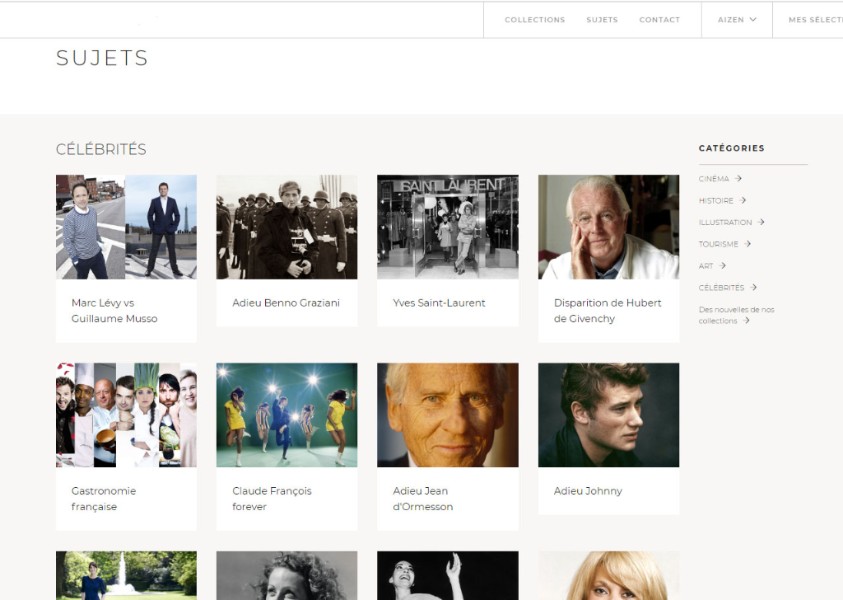Open the Hubert de Givenchy portrait
843x600 pixels.
click(609, 227)
